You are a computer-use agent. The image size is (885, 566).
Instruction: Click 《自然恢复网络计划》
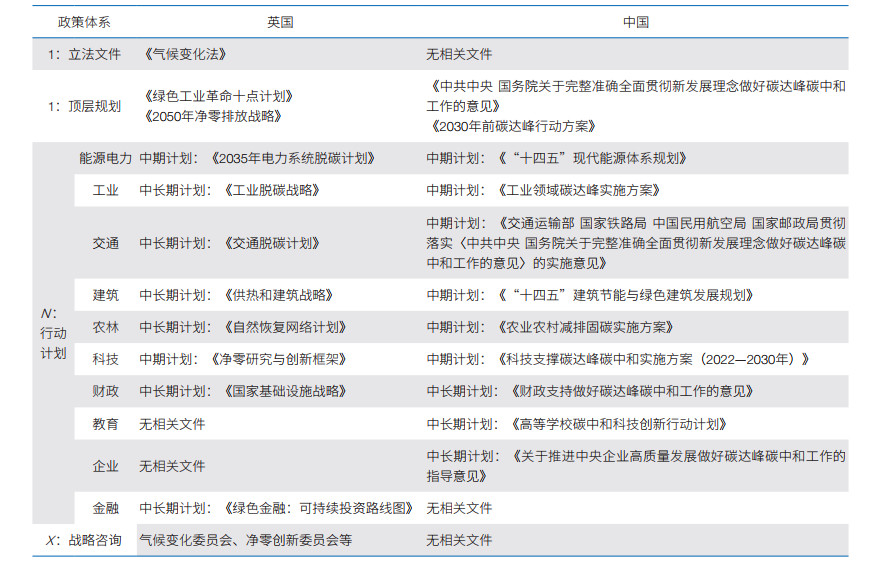coord(286,327)
